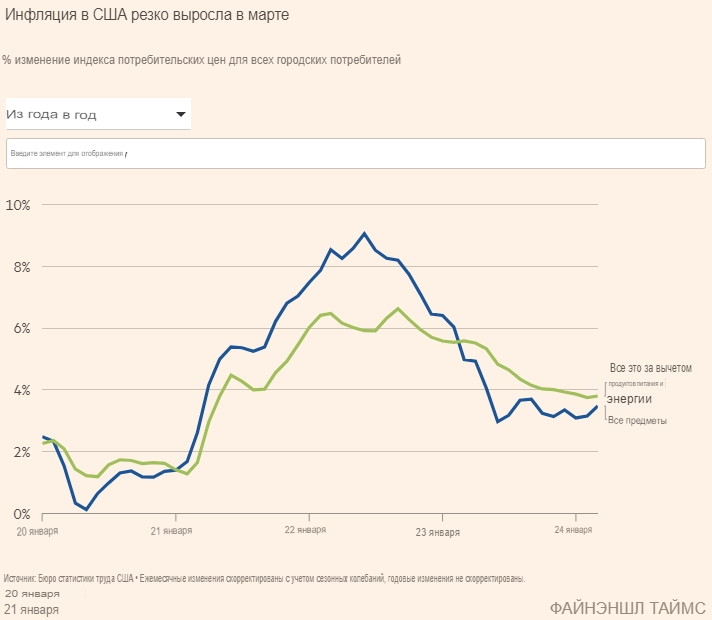The width and height of the screenshot is (712, 620).
Task: Focus the "Введите элемент для отображения" input field
Action: [355, 153]
